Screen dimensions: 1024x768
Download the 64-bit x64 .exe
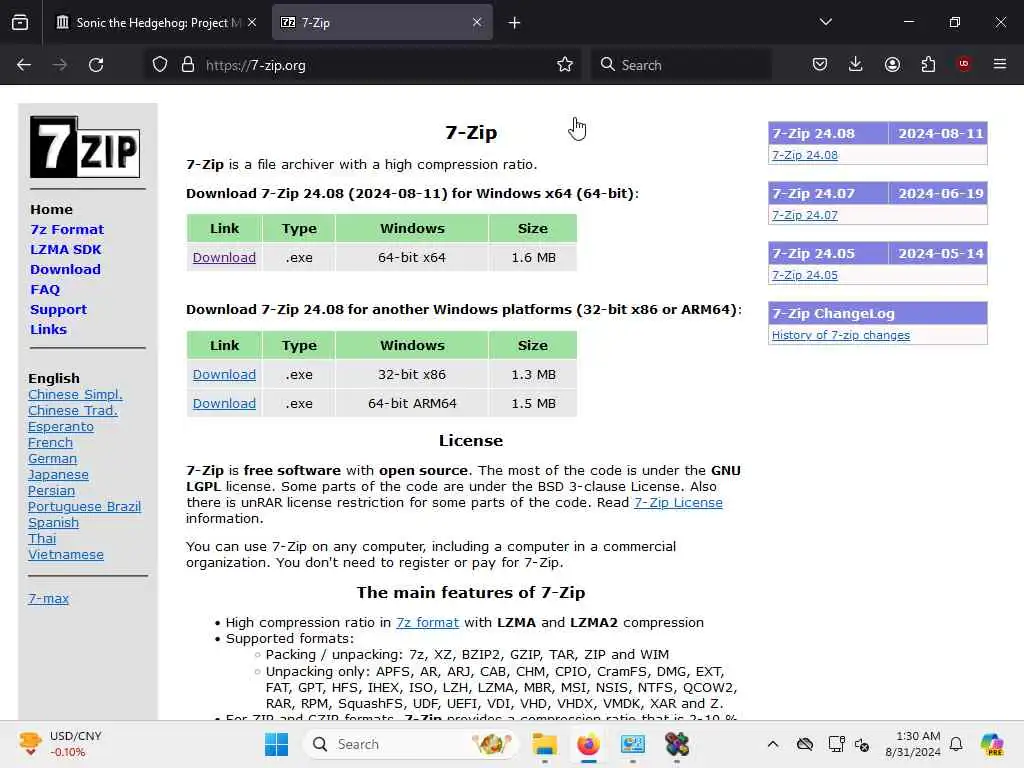click(224, 257)
